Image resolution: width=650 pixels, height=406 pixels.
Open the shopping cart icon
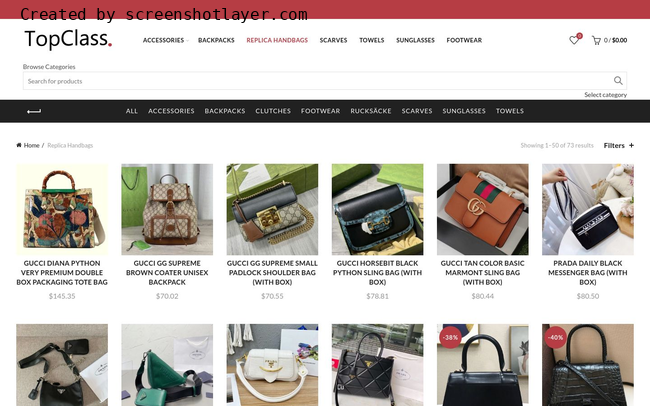(596, 40)
